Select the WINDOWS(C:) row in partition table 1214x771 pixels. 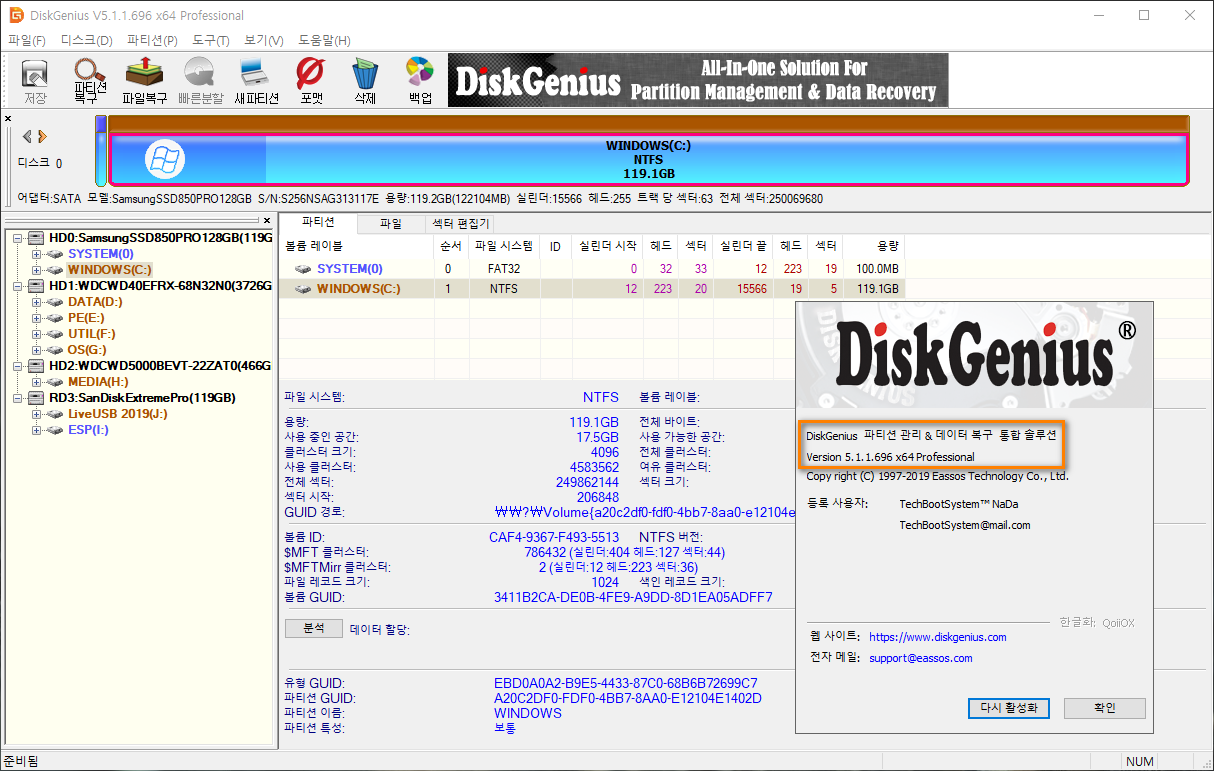592,289
